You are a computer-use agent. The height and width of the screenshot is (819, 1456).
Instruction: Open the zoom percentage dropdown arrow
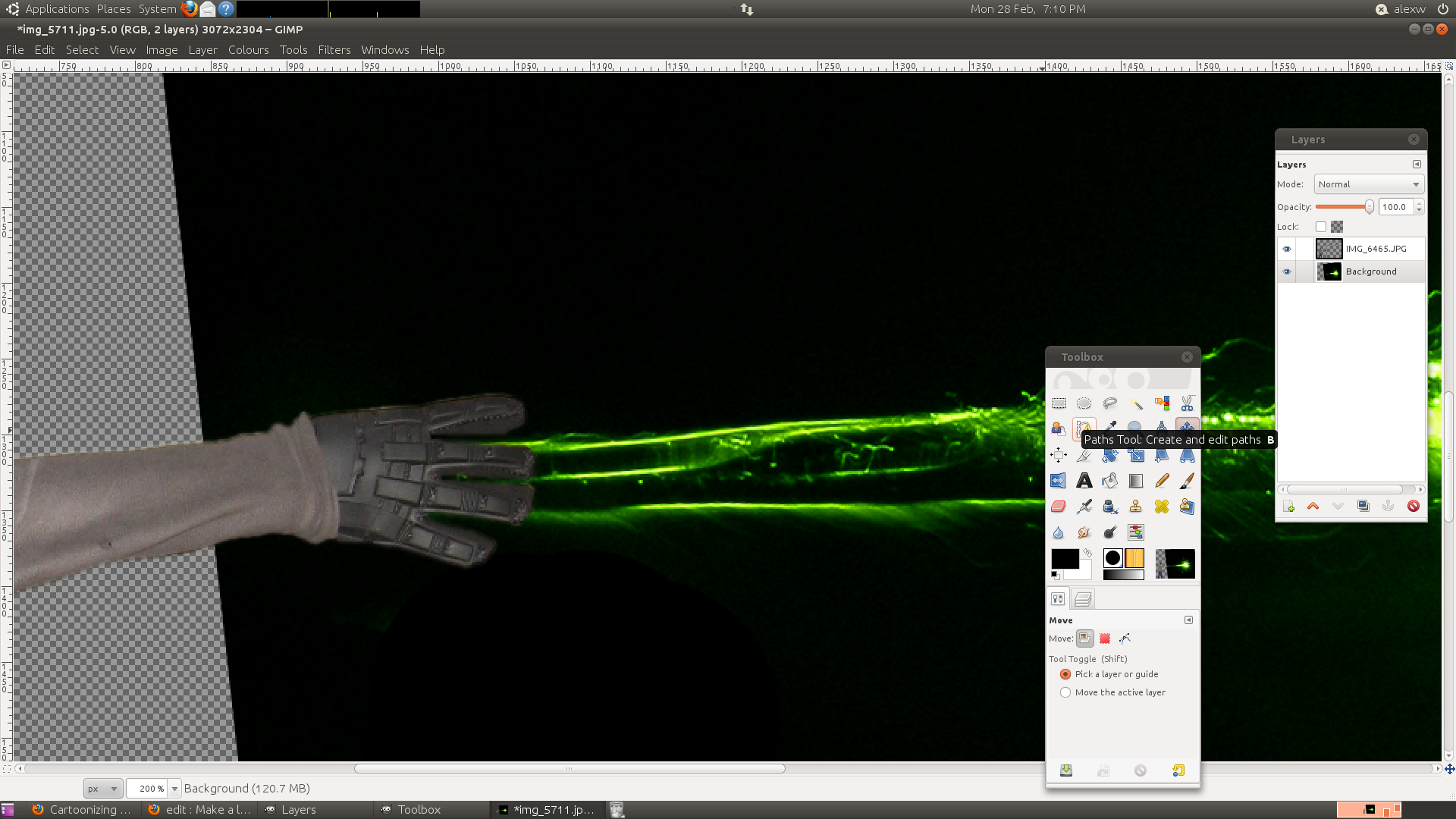(x=174, y=789)
